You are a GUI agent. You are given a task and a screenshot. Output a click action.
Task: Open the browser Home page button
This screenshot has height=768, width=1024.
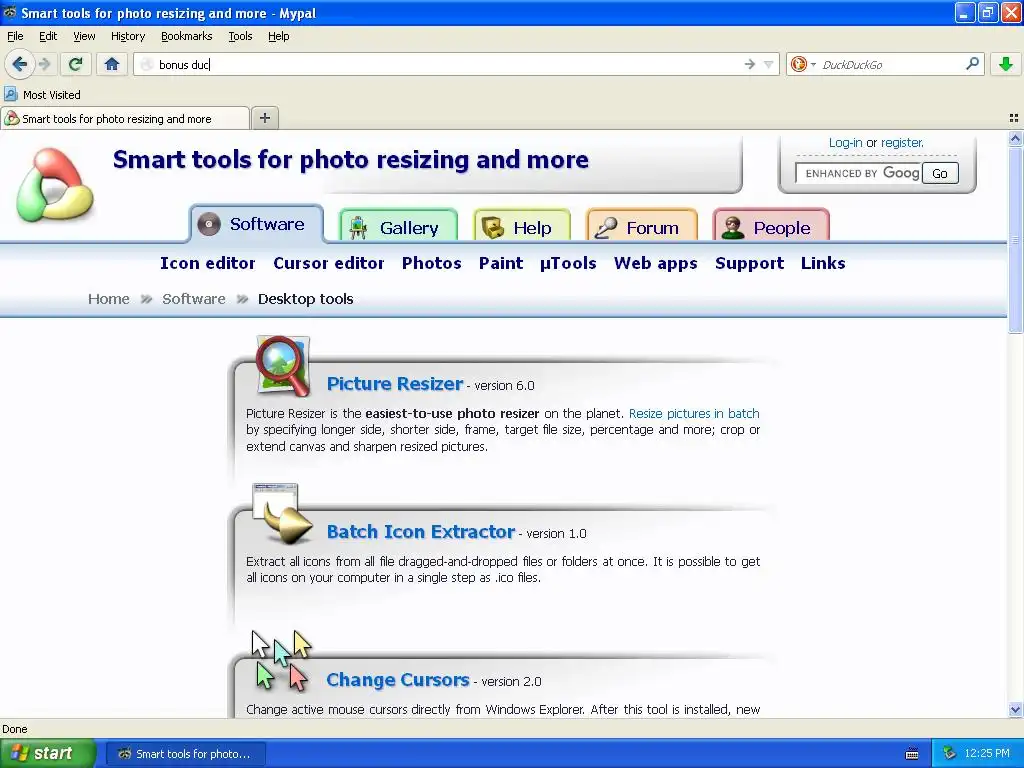click(x=112, y=64)
